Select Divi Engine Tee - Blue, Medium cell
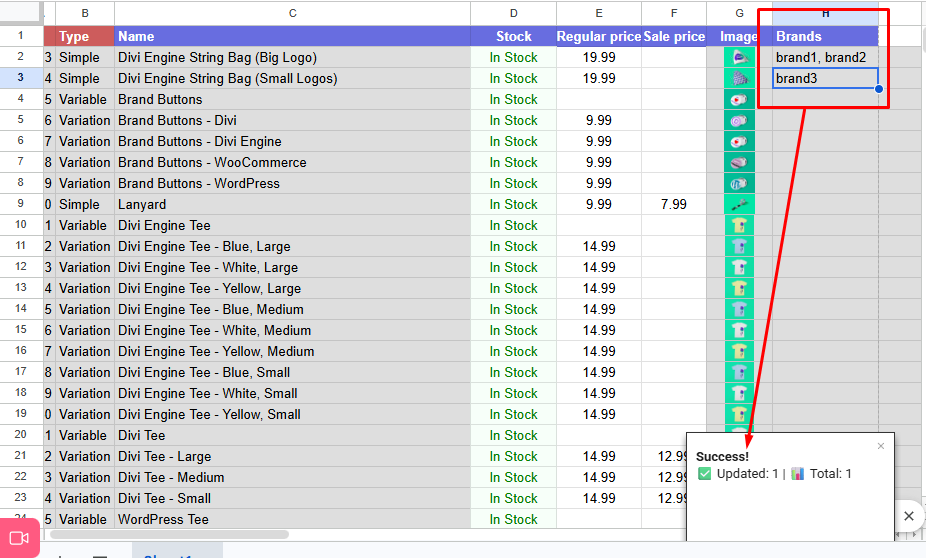 [292, 309]
